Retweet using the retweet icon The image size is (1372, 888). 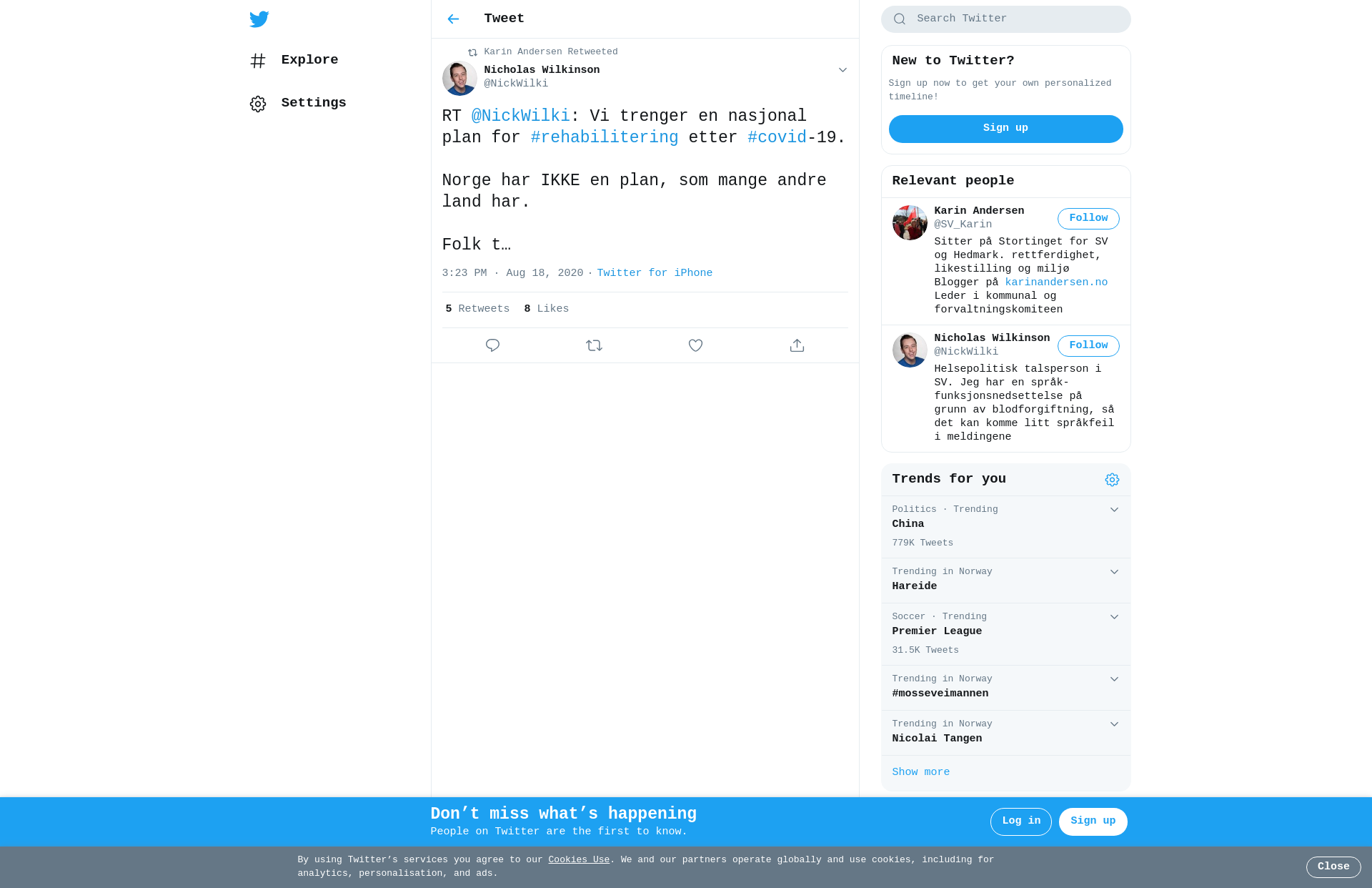pos(594,345)
